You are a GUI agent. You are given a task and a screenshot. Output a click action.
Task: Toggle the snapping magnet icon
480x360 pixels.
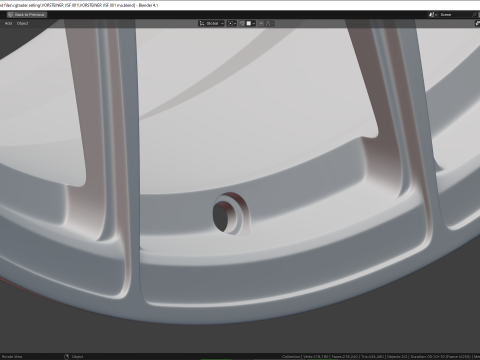point(242,23)
